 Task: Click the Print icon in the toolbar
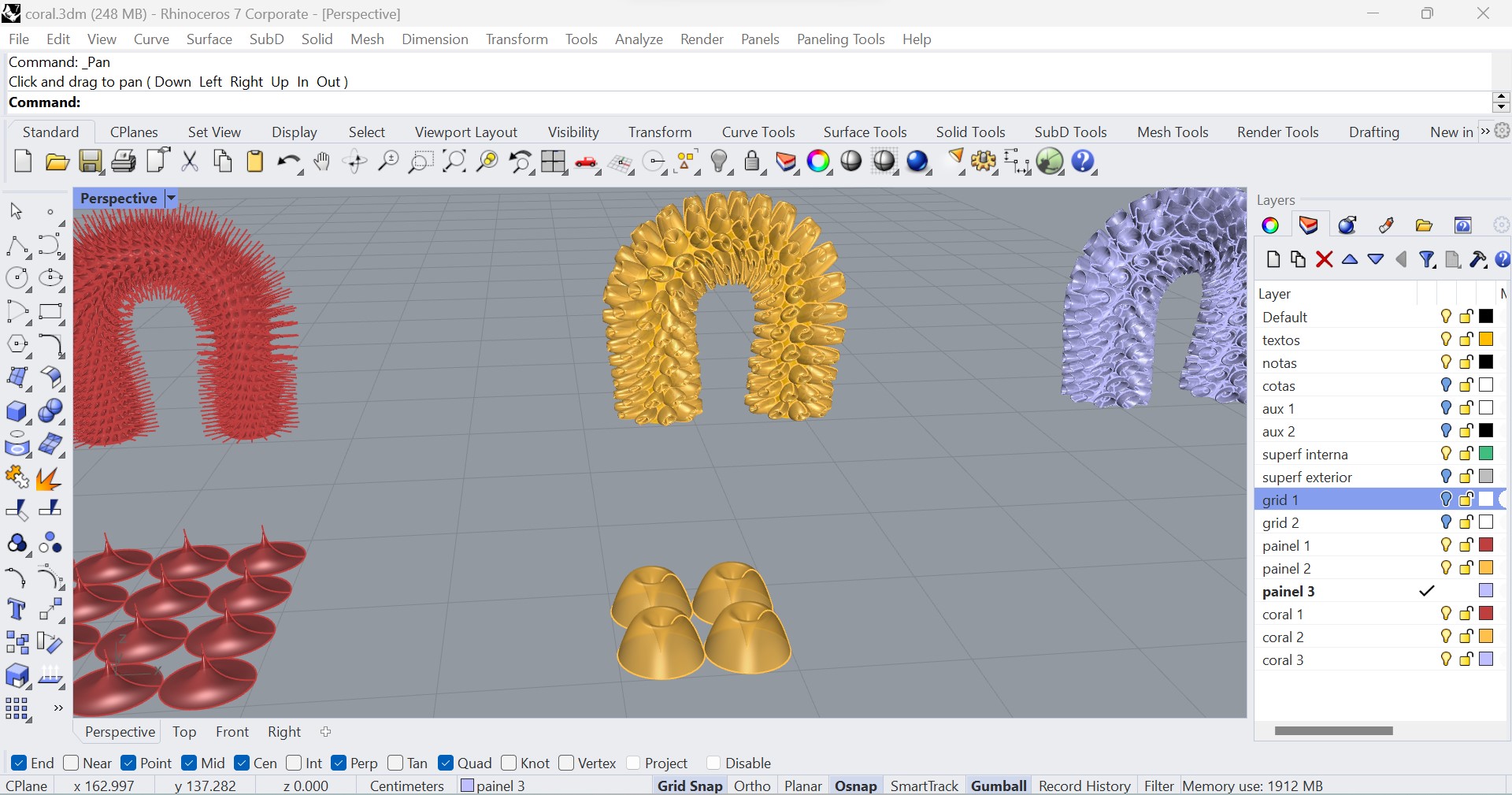pos(124,162)
